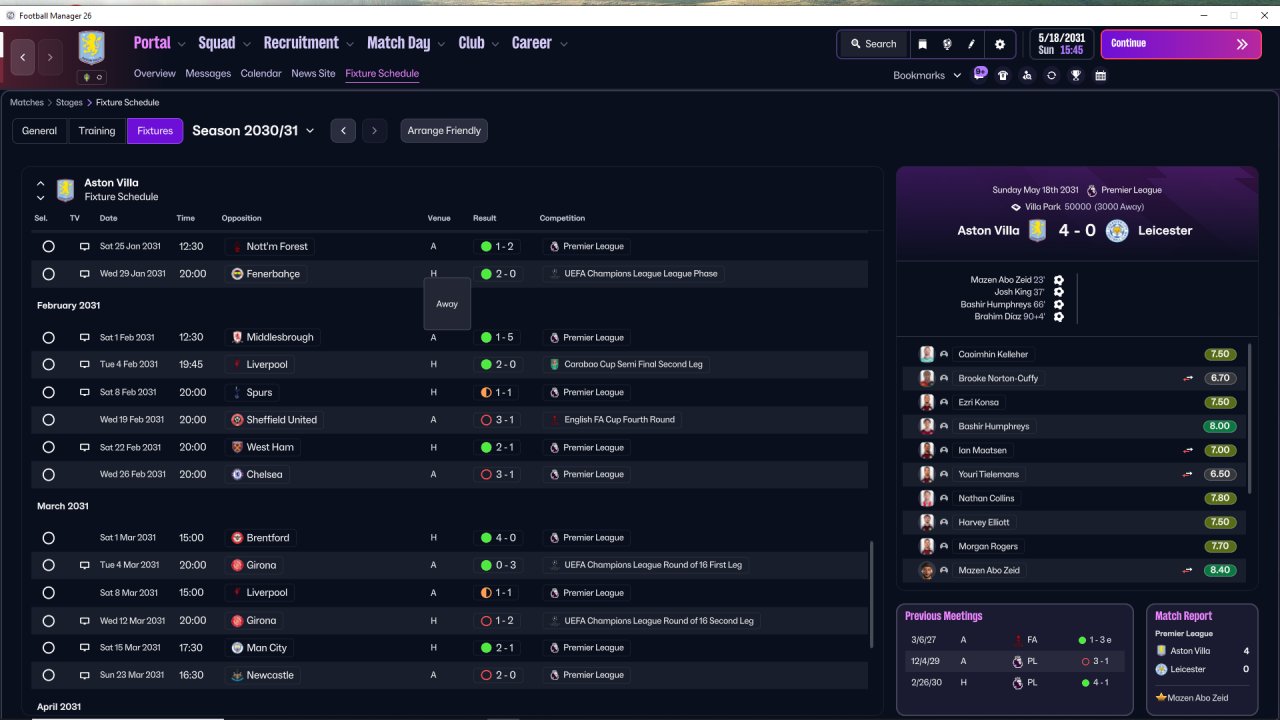
Task: Switch to the General tab
Action: tap(40, 131)
